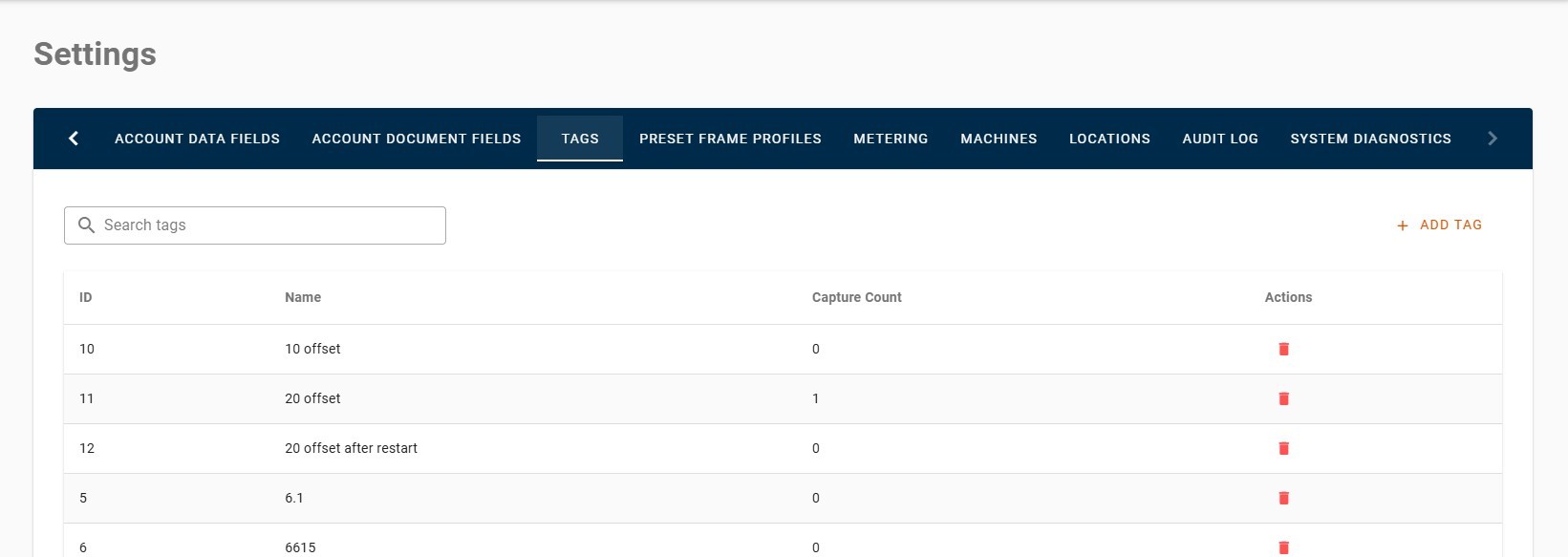
Task: Switch to Account Document Fields tab
Action: 417,139
